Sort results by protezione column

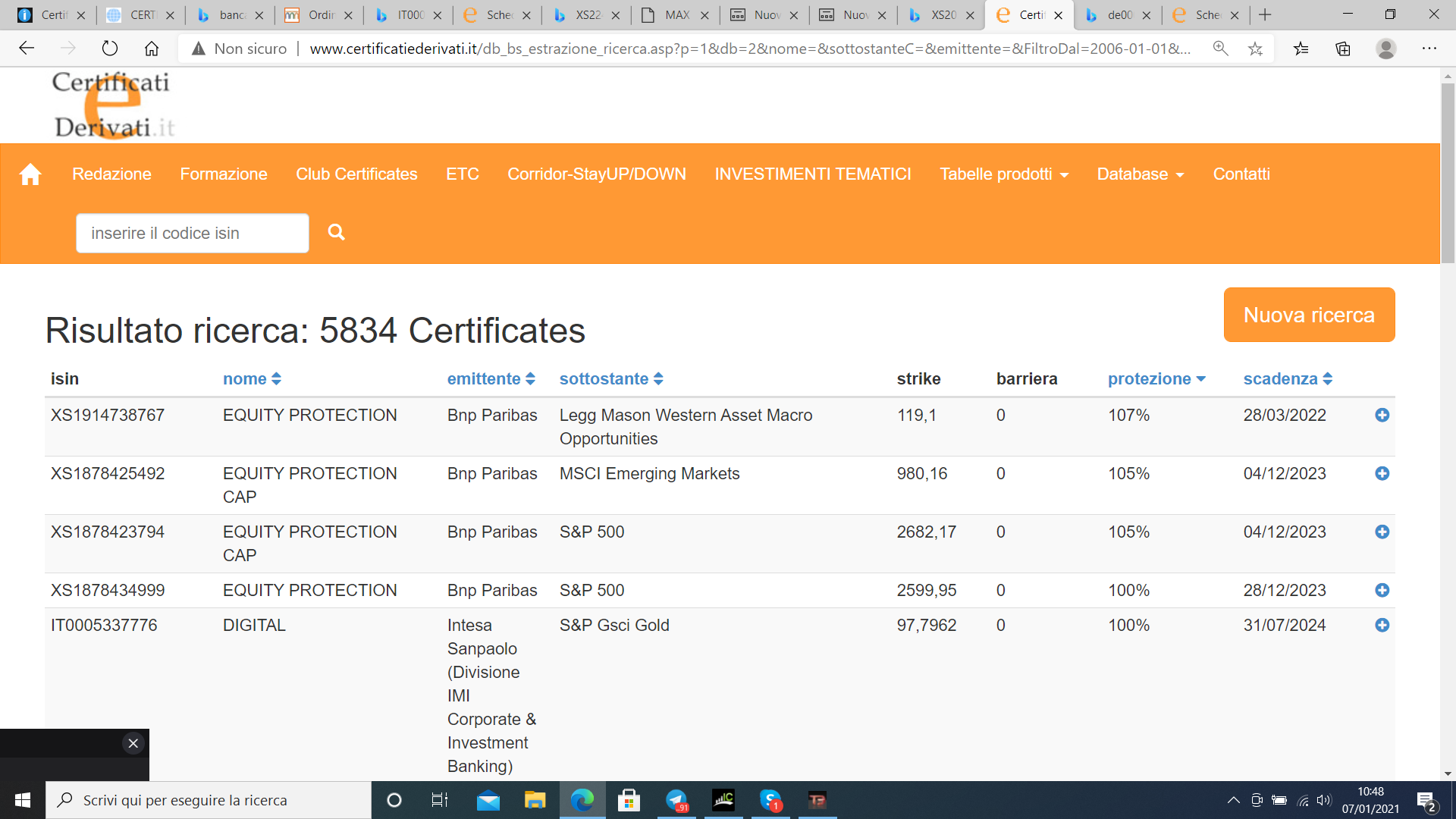click(x=1156, y=378)
